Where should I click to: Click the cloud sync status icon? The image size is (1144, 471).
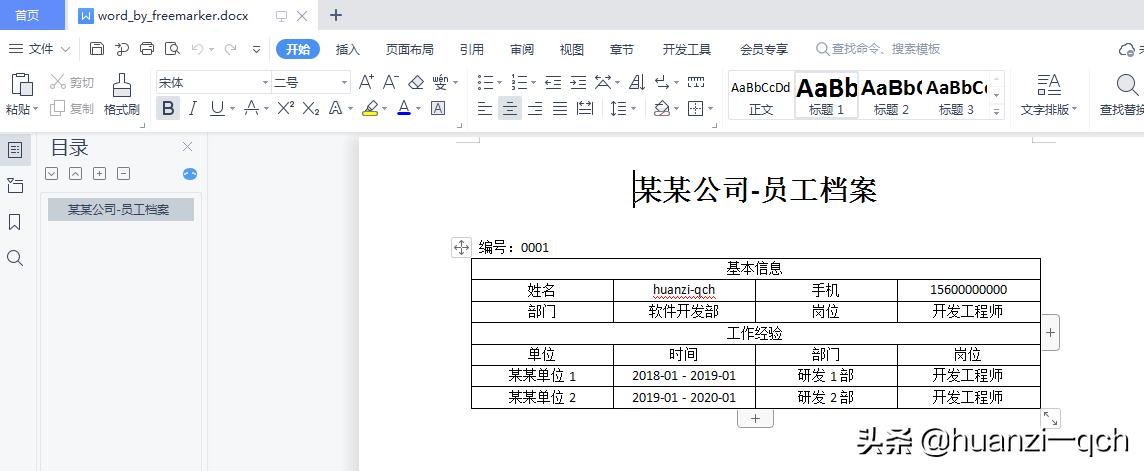coord(1126,50)
